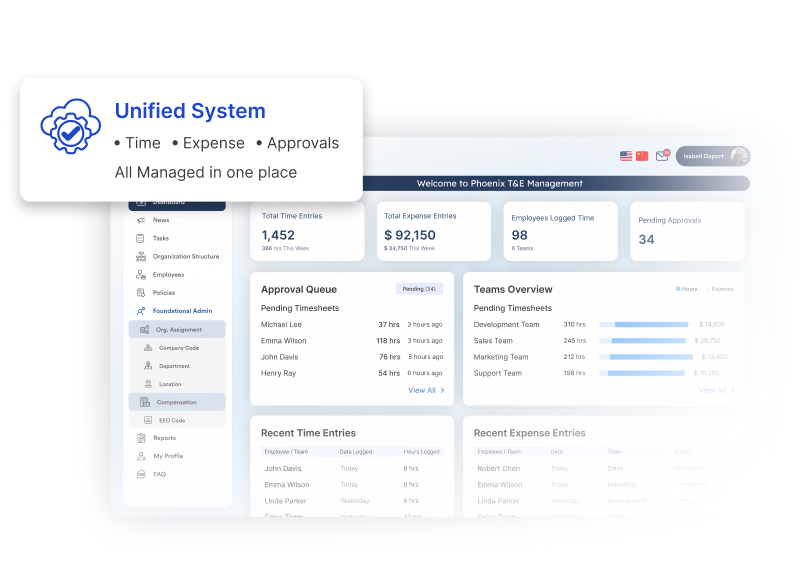Switch language with the US flag
This screenshot has height=561, width=811.
click(x=626, y=156)
